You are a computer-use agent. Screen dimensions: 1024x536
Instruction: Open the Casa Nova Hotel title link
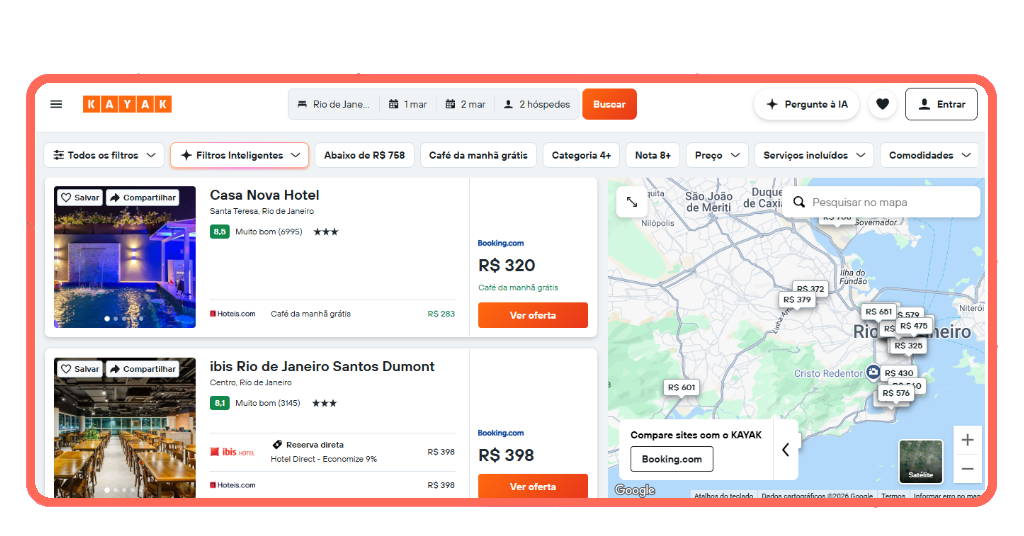pos(264,195)
